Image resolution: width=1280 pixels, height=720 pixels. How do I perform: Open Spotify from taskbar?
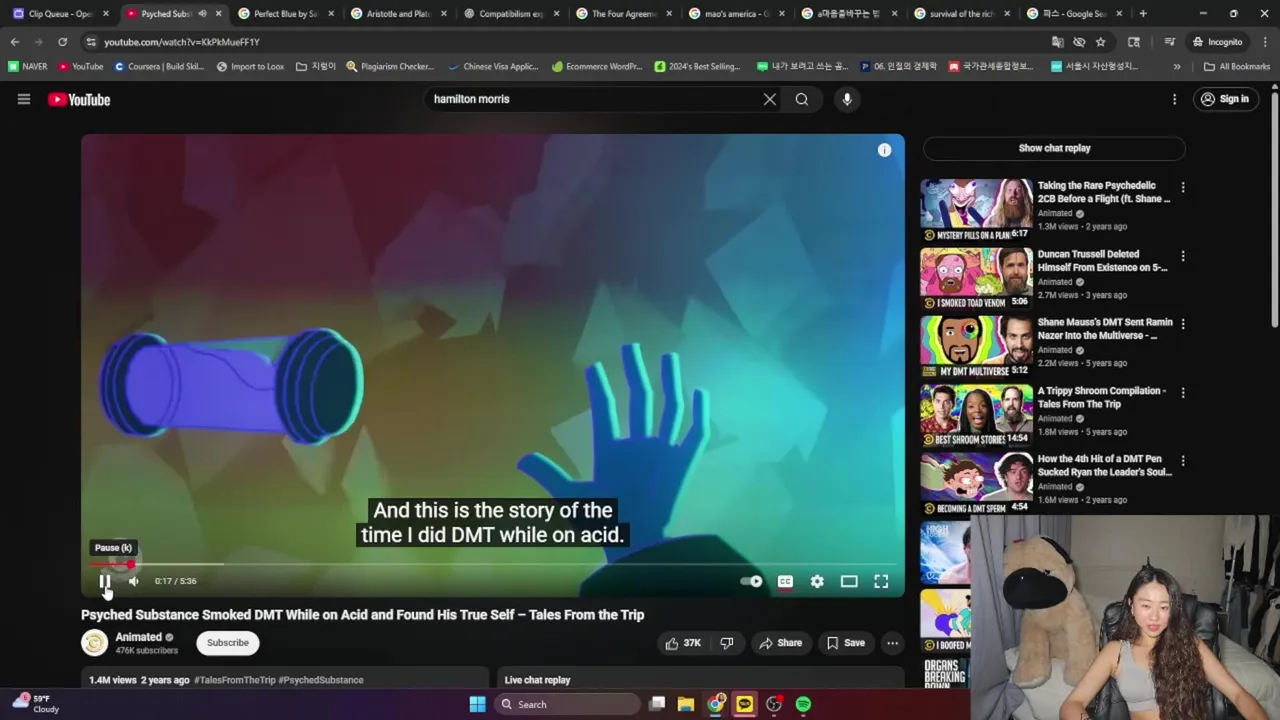point(803,704)
